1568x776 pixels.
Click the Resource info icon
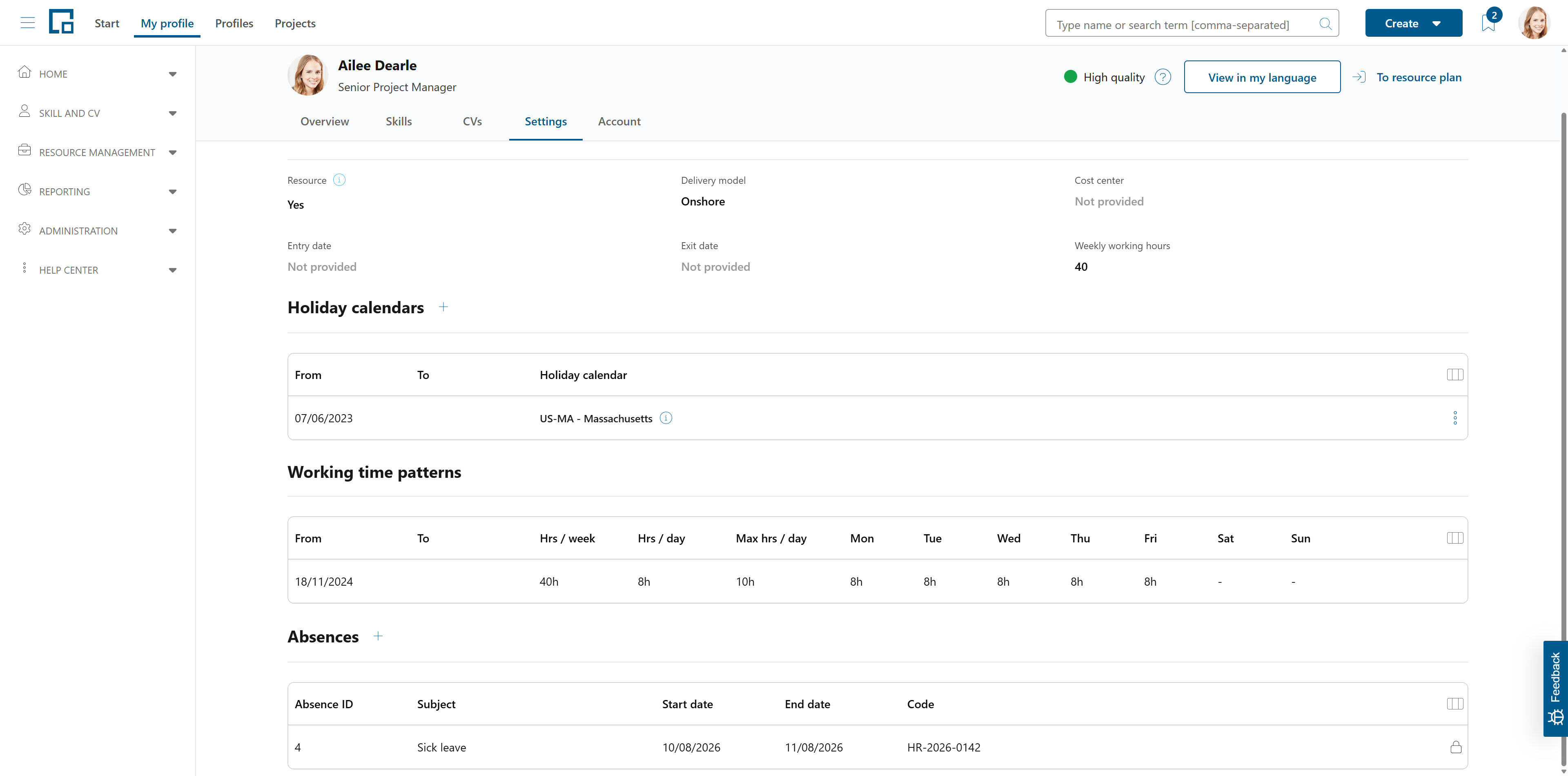click(340, 180)
